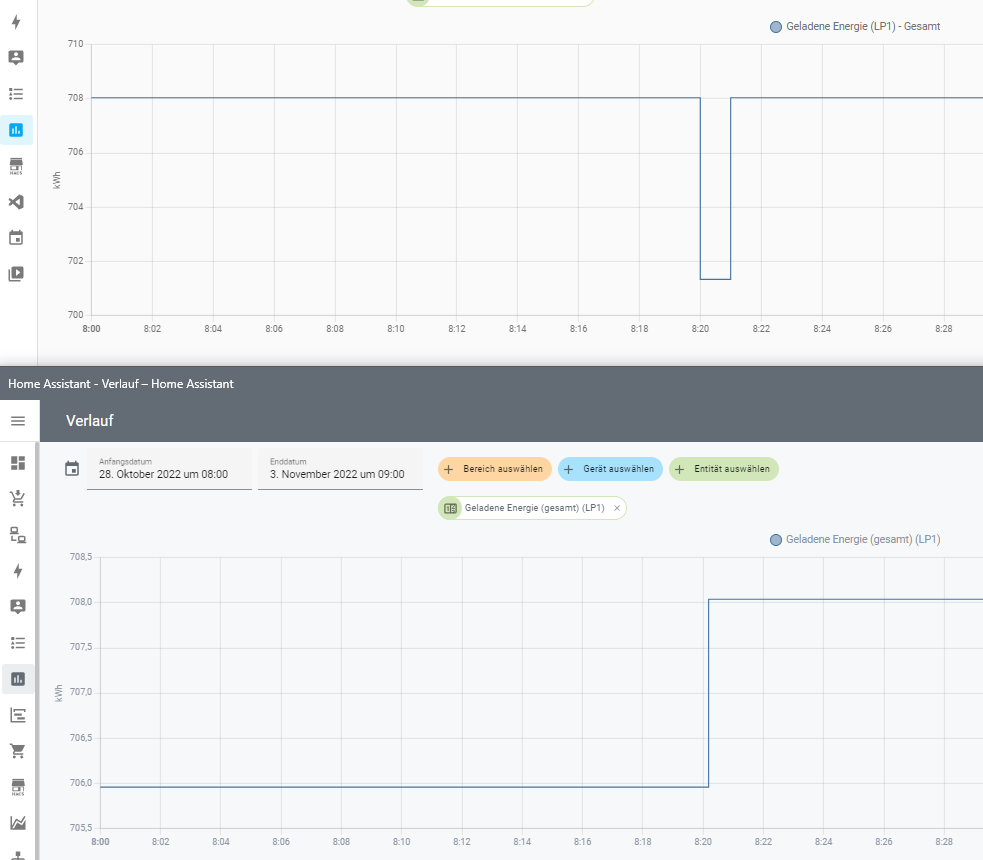Open the Logbook list icon in lower sidebar
983x860 pixels.
click(x=18, y=643)
